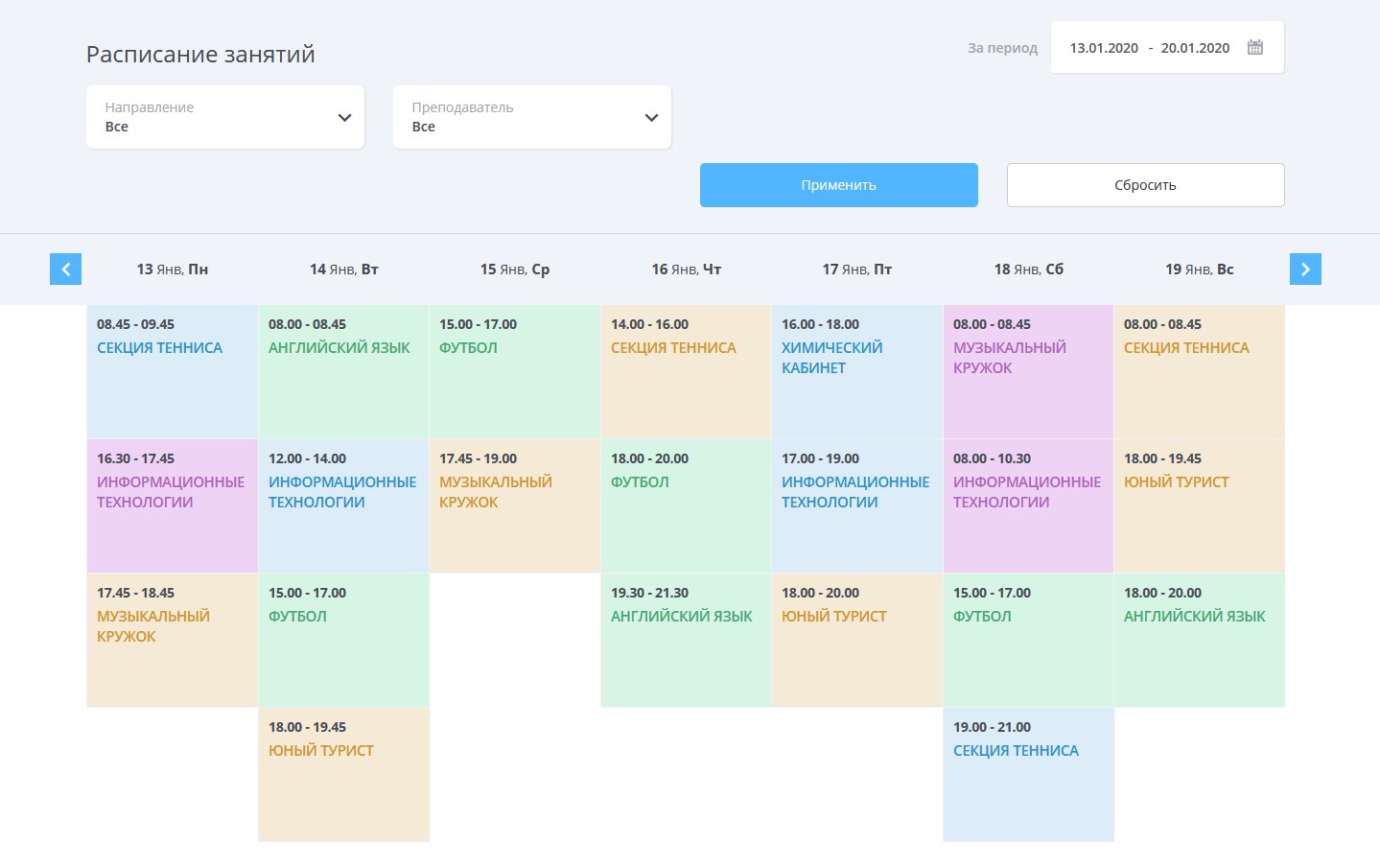
Task: Go to next week with right arrow
Action: pos(1305,270)
